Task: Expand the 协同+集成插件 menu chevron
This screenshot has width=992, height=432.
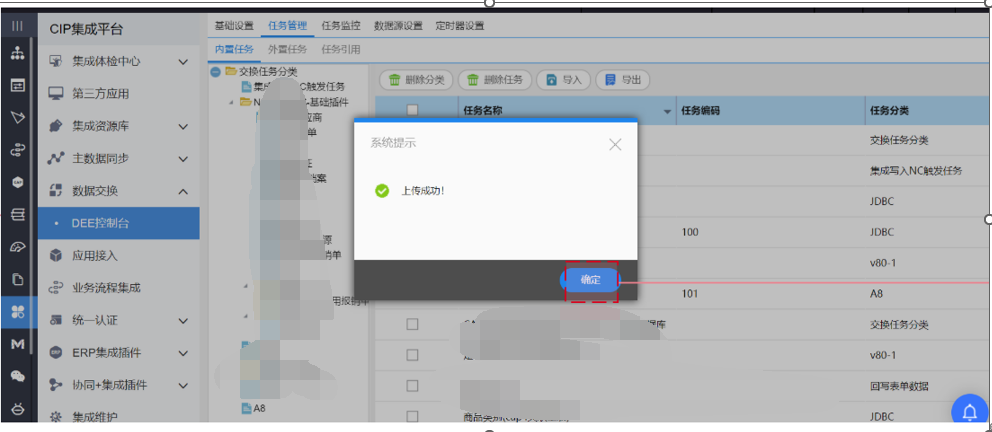Action: pos(183,385)
